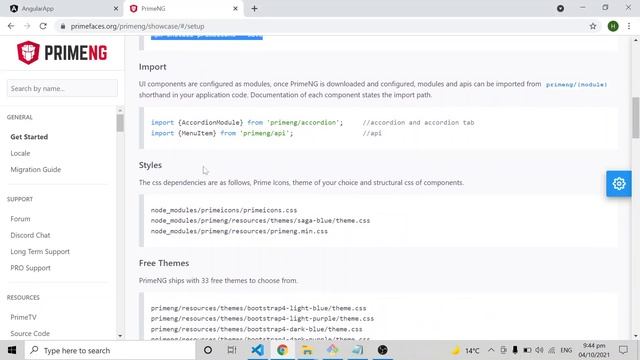Click the Search by name field
The height and width of the screenshot is (360, 640).
point(62,88)
